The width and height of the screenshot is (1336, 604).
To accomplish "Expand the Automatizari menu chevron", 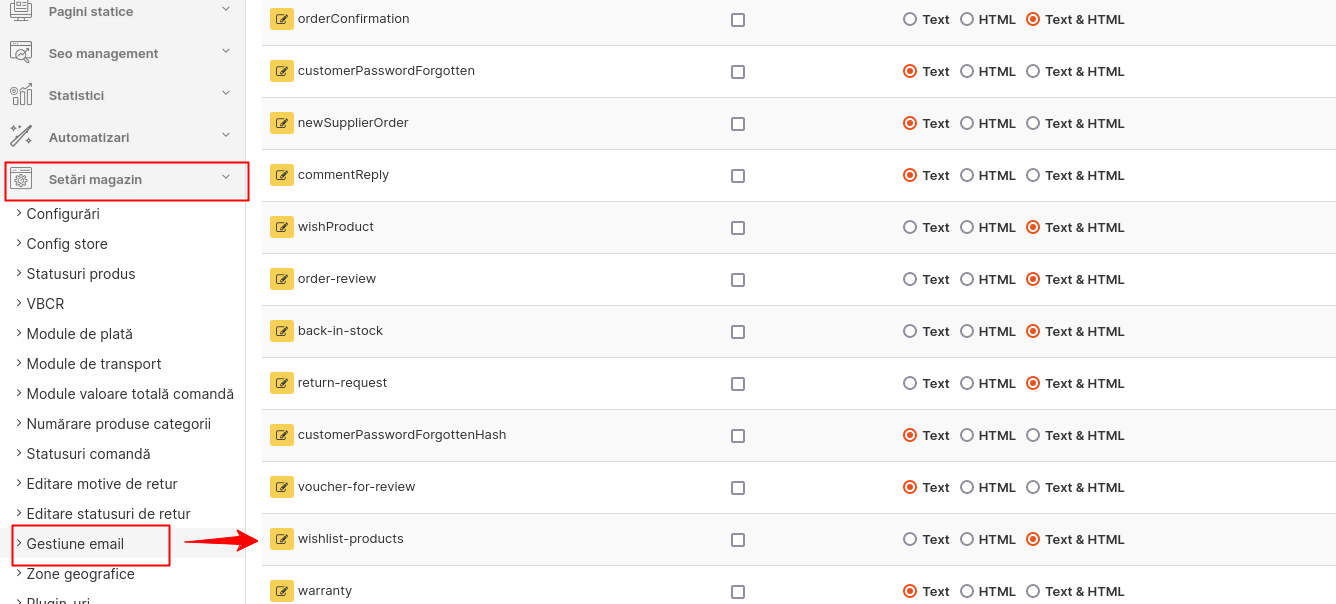I will (x=226, y=135).
